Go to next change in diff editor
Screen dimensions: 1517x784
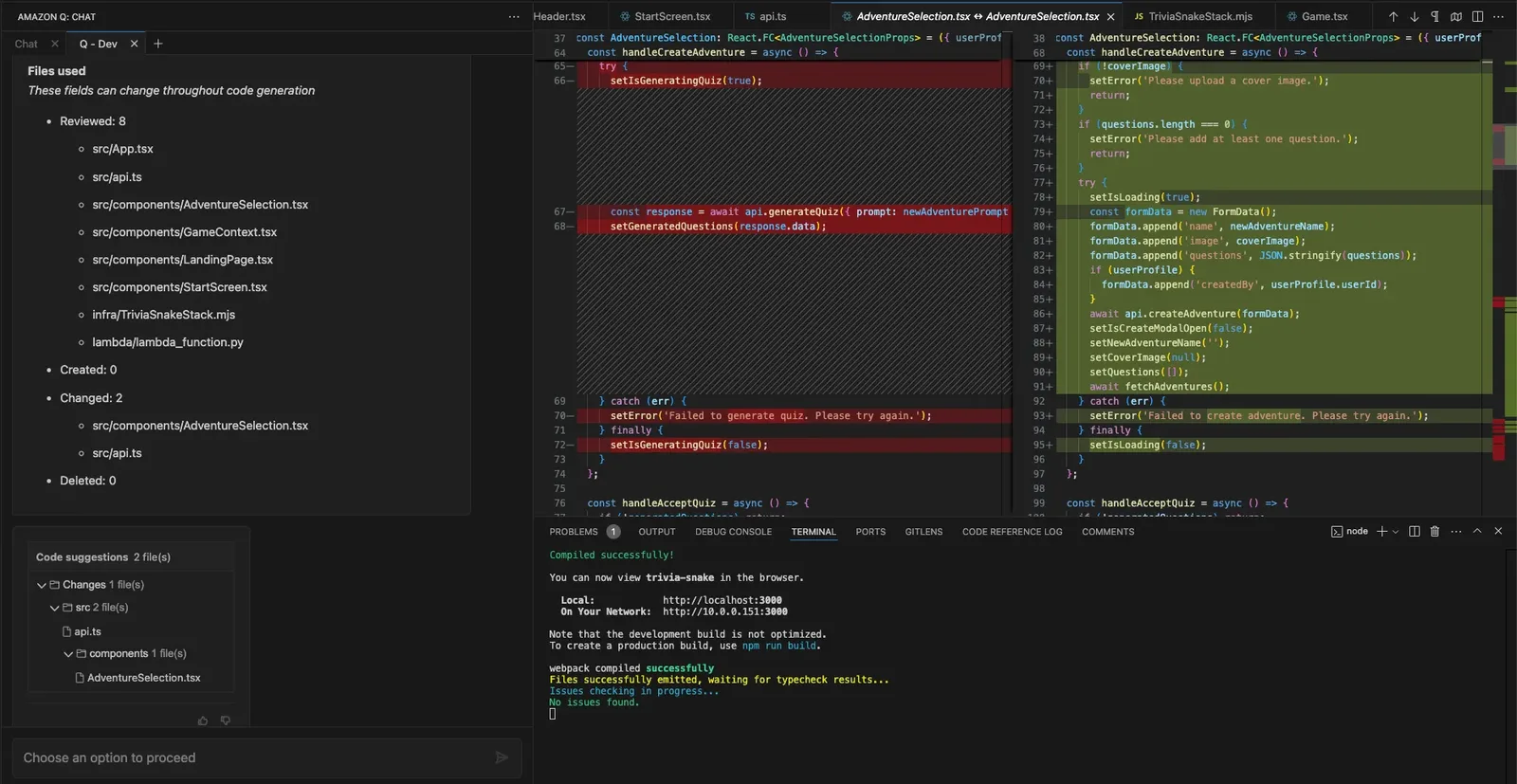(1414, 16)
